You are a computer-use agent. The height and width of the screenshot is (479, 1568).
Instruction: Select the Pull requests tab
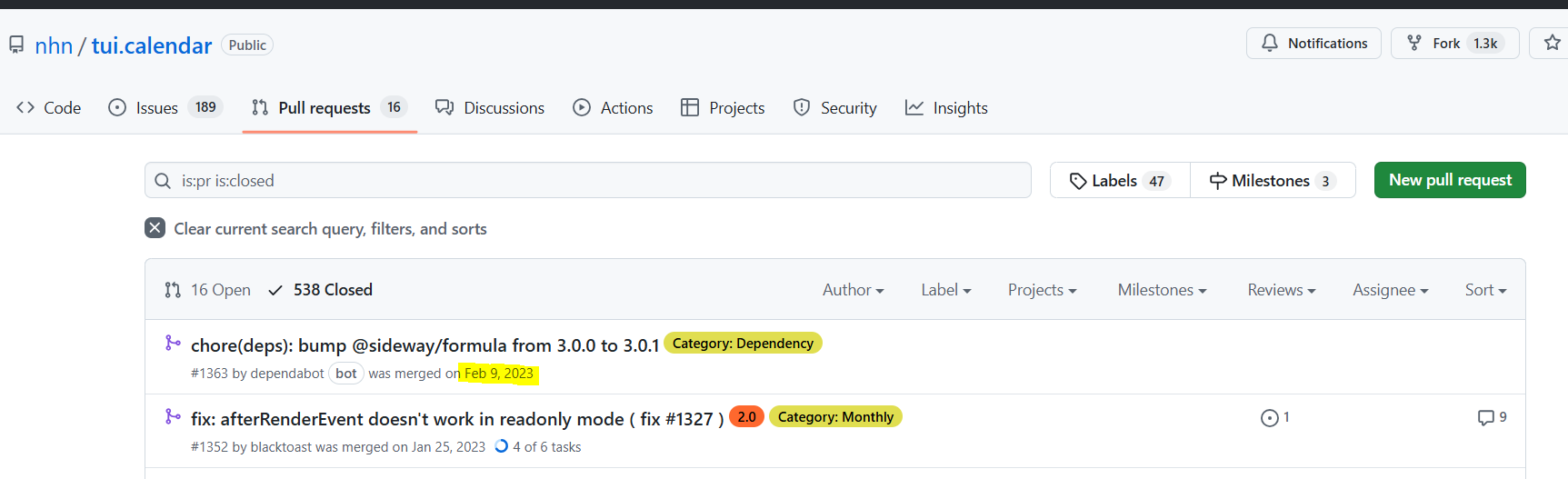click(x=329, y=107)
